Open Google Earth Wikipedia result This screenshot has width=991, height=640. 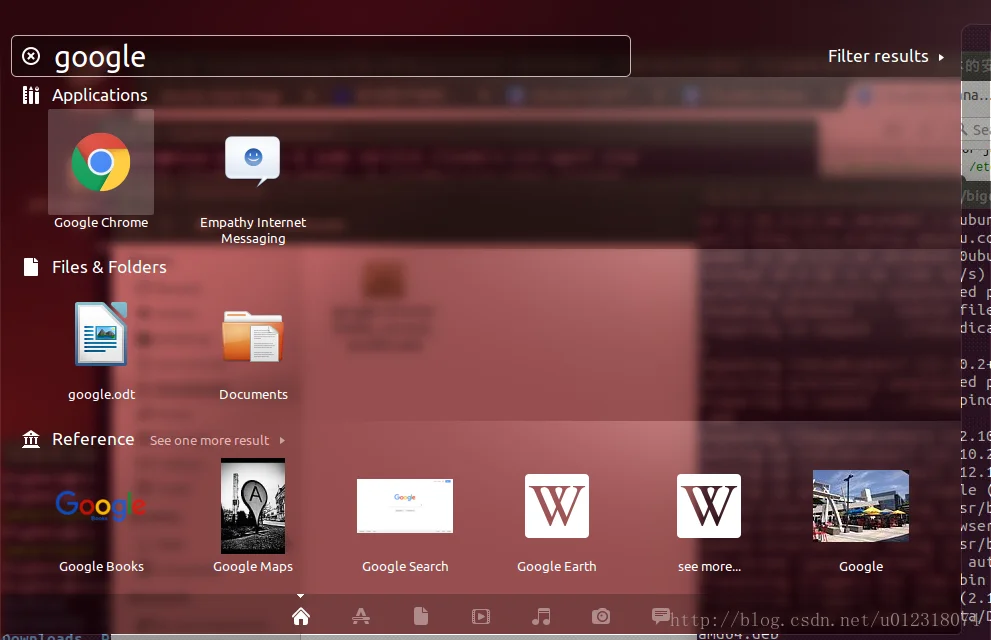557,506
